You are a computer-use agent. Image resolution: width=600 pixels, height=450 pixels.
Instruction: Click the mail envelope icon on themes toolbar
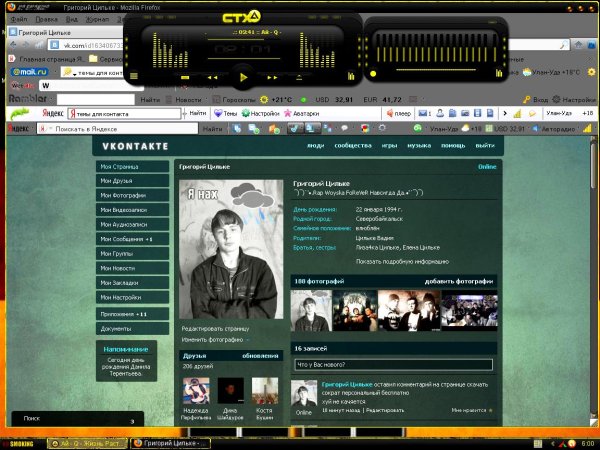(x=425, y=113)
